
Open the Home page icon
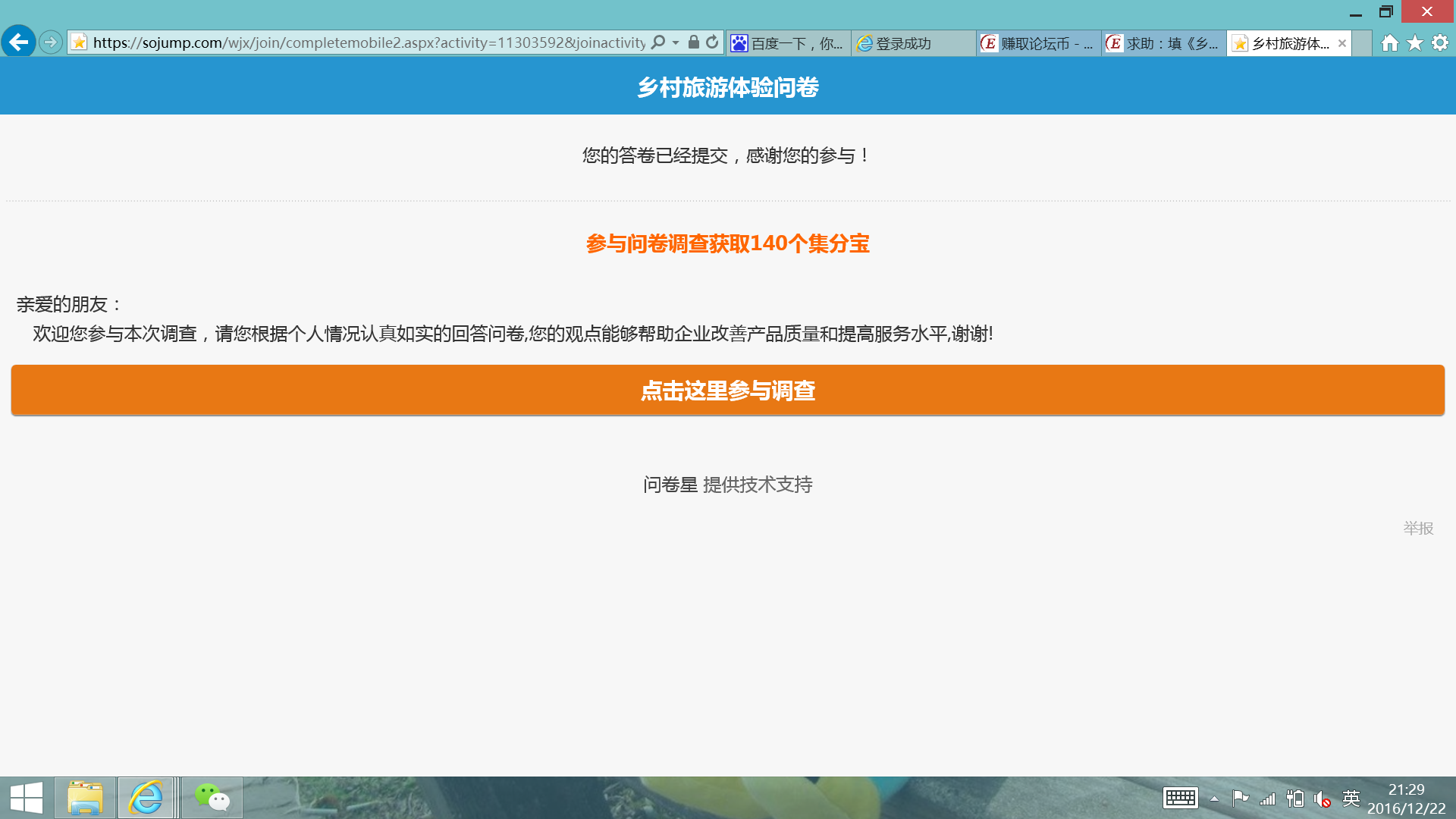[x=1389, y=43]
